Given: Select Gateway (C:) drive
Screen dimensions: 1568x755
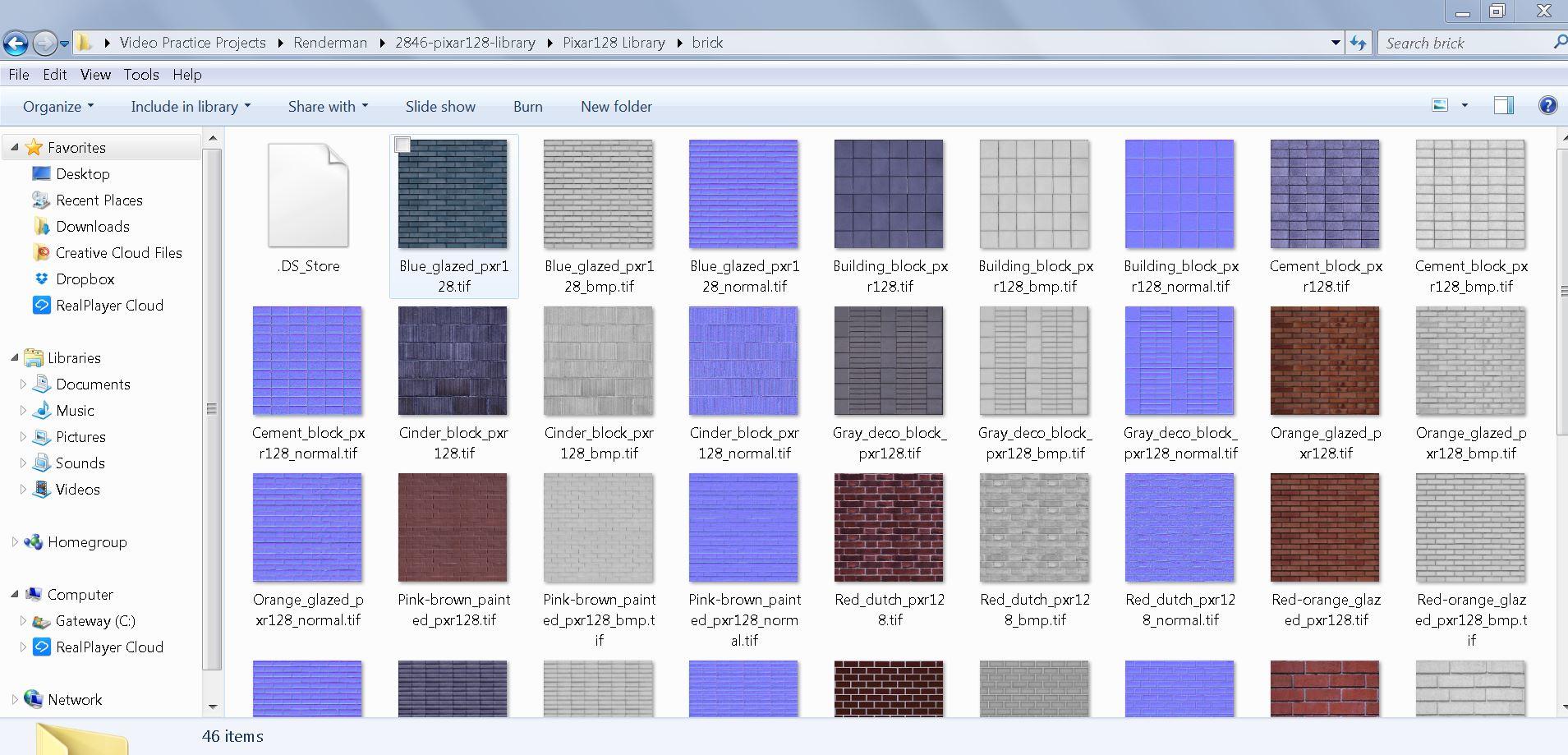Looking at the screenshot, I should tap(95, 621).
